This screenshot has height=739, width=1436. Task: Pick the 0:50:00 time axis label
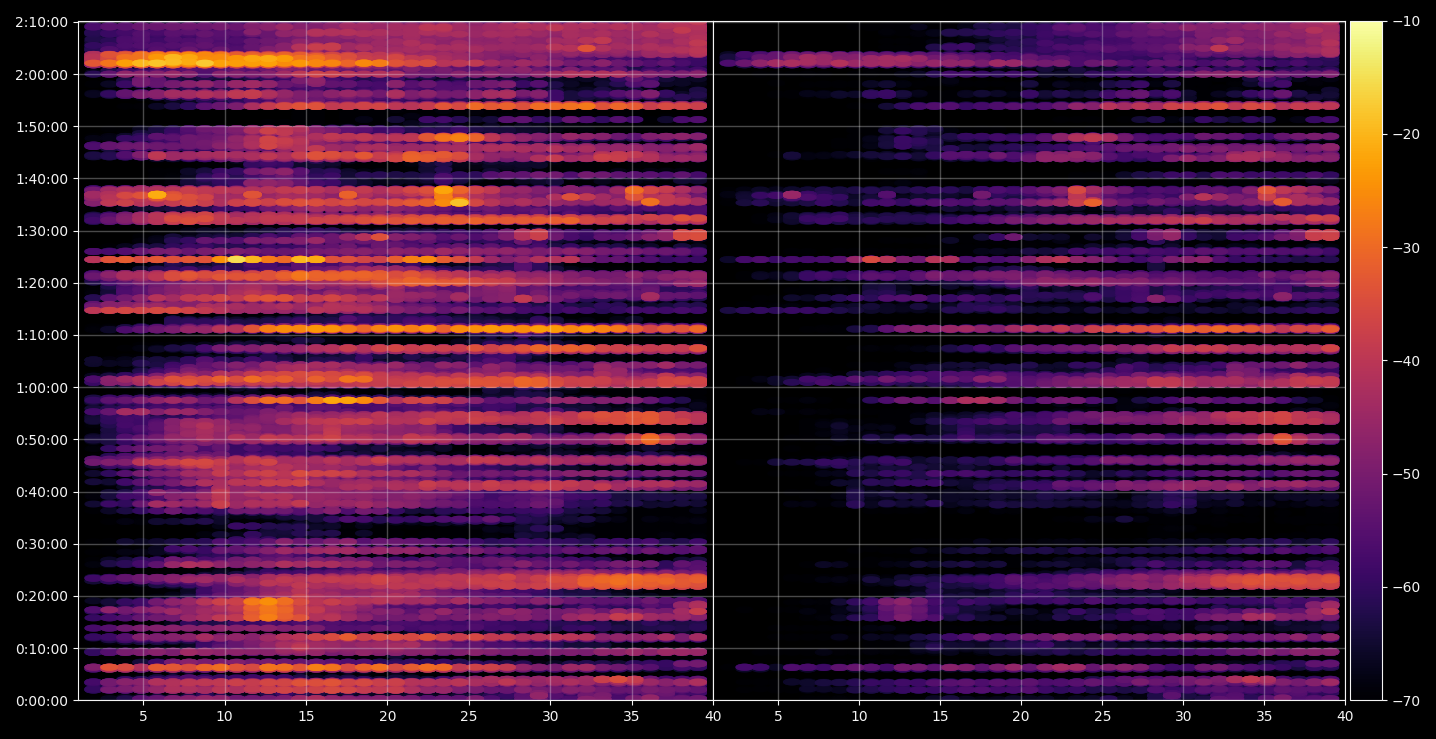point(42,440)
